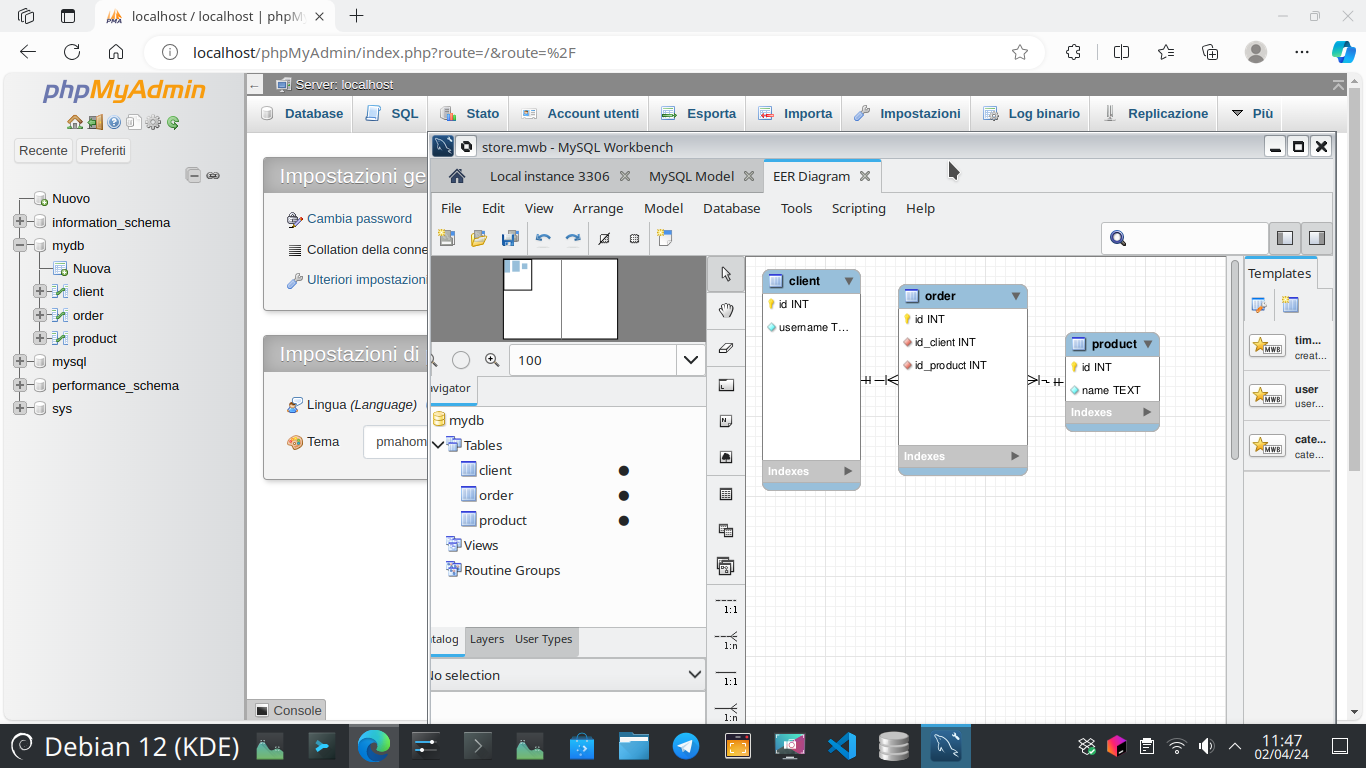Select the routine group tool

pyautogui.click(x=726, y=567)
